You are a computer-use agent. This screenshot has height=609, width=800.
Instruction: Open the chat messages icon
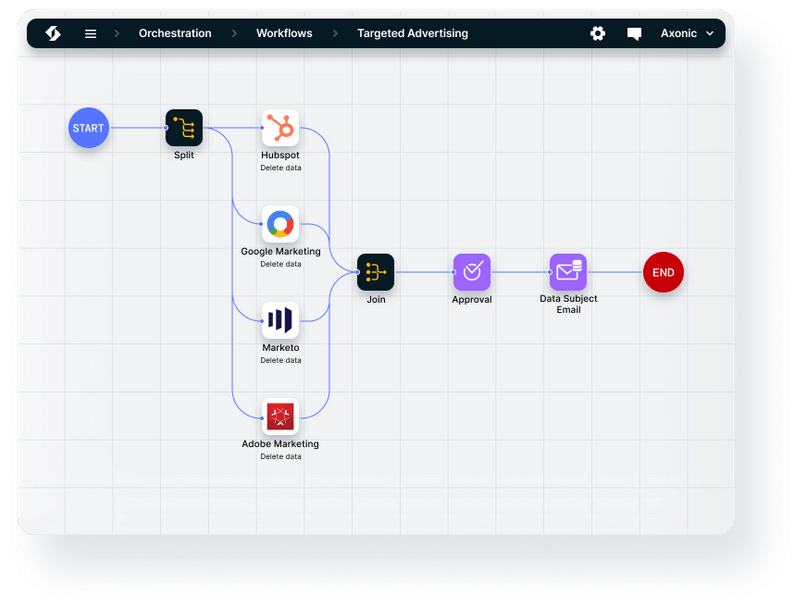pyautogui.click(x=634, y=33)
